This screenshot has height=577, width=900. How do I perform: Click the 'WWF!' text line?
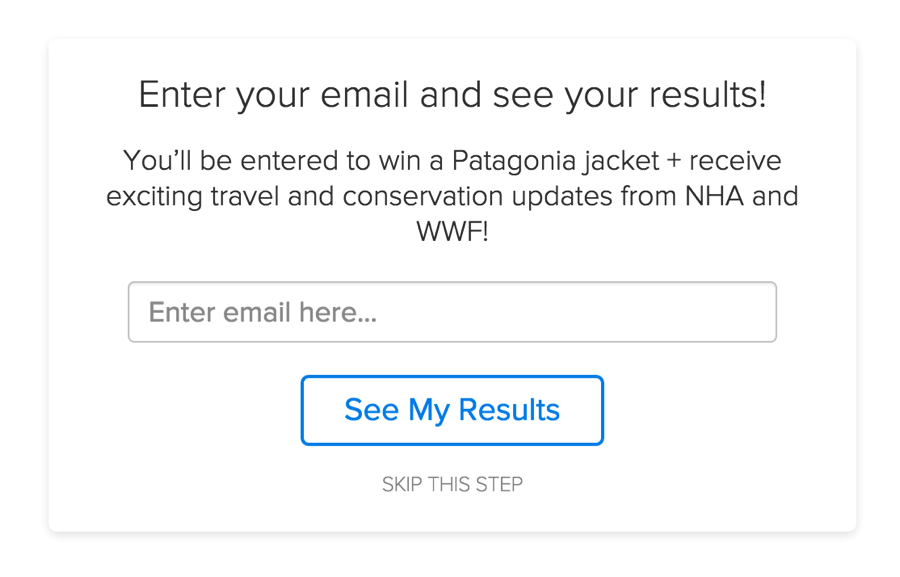452,232
